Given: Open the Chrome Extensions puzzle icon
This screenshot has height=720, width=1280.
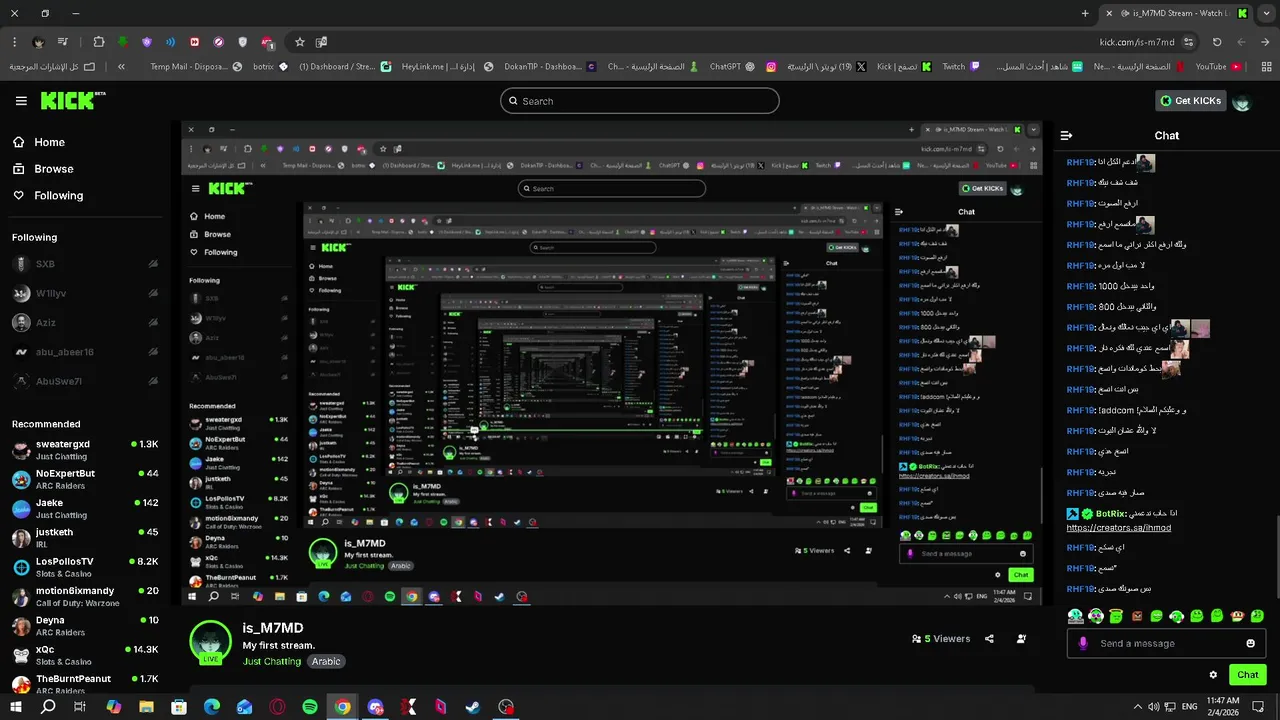Looking at the screenshot, I should [x=98, y=42].
